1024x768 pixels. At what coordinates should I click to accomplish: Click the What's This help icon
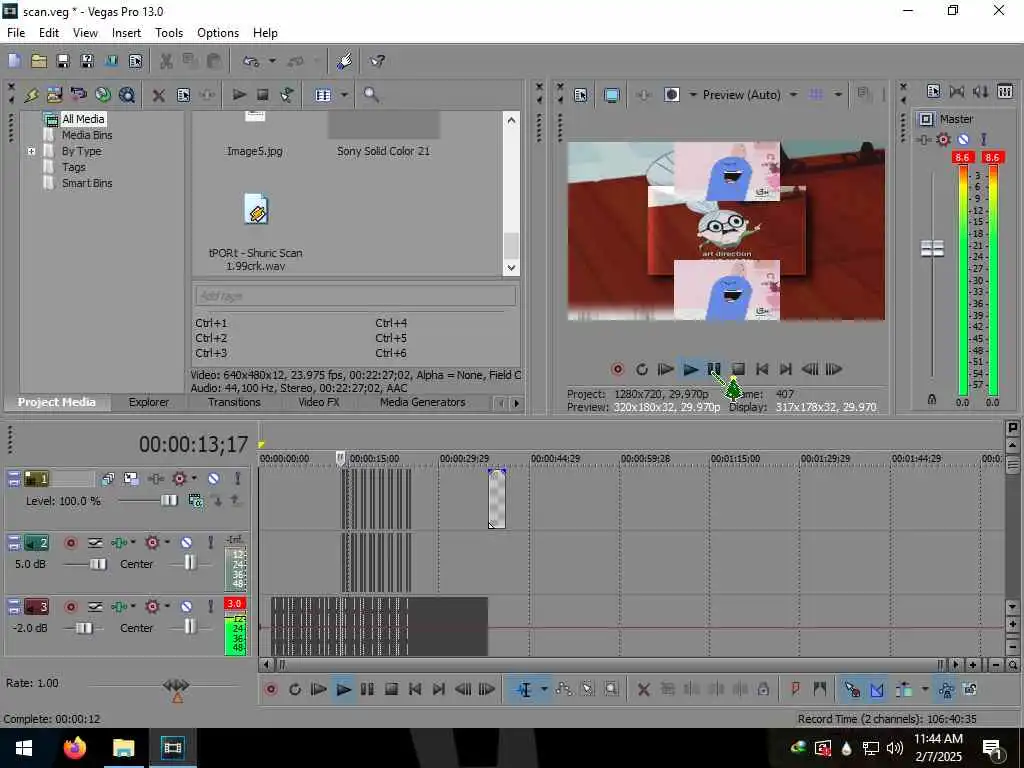377,61
